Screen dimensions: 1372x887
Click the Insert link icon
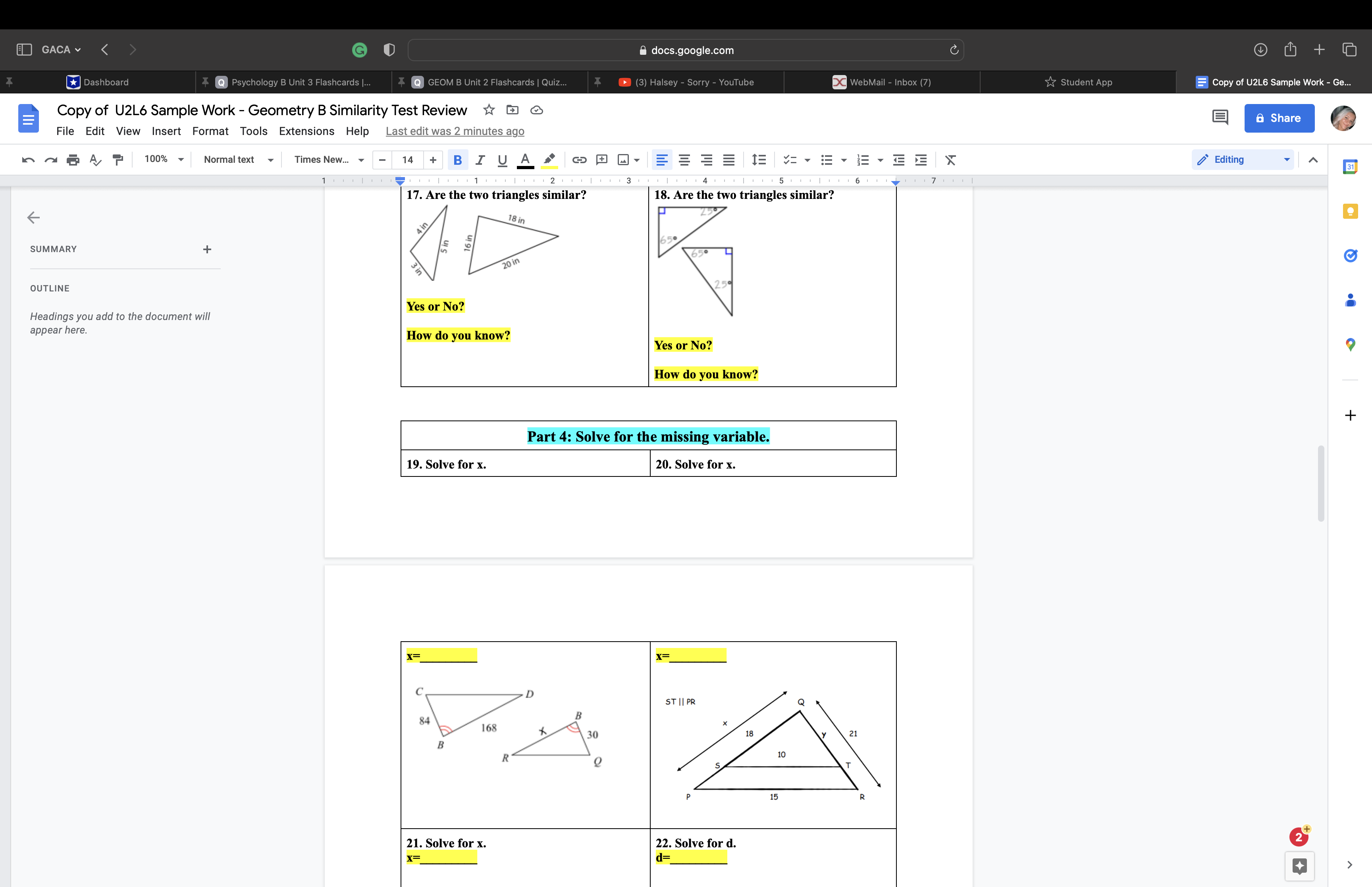(579, 160)
